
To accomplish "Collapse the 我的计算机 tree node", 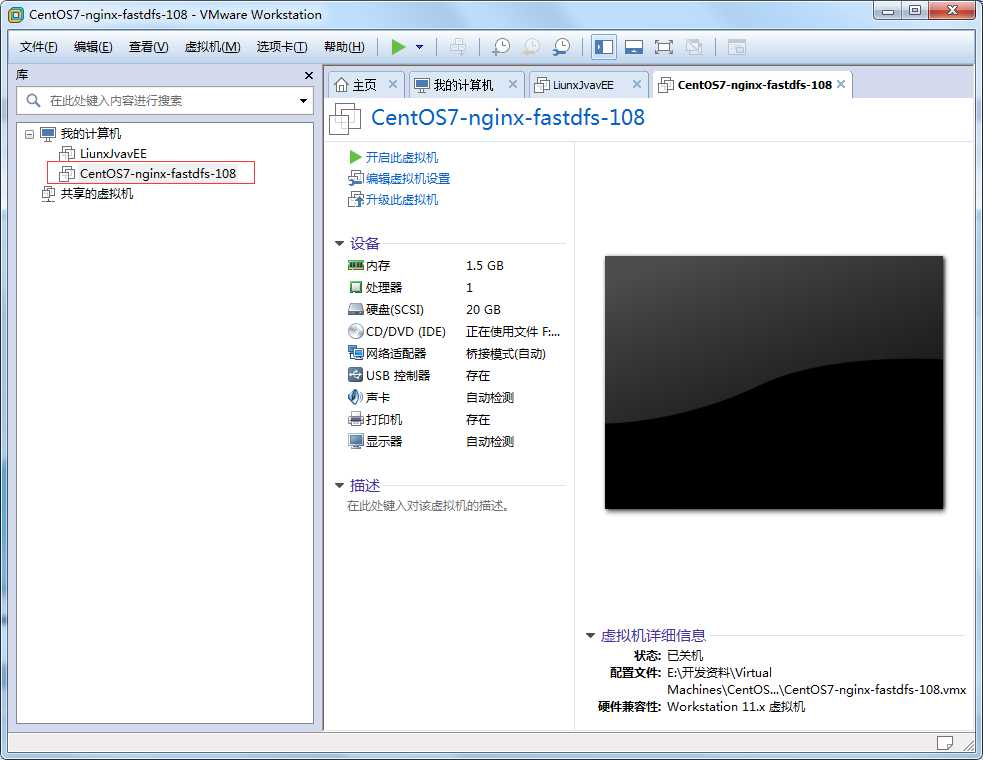I will pos(29,134).
